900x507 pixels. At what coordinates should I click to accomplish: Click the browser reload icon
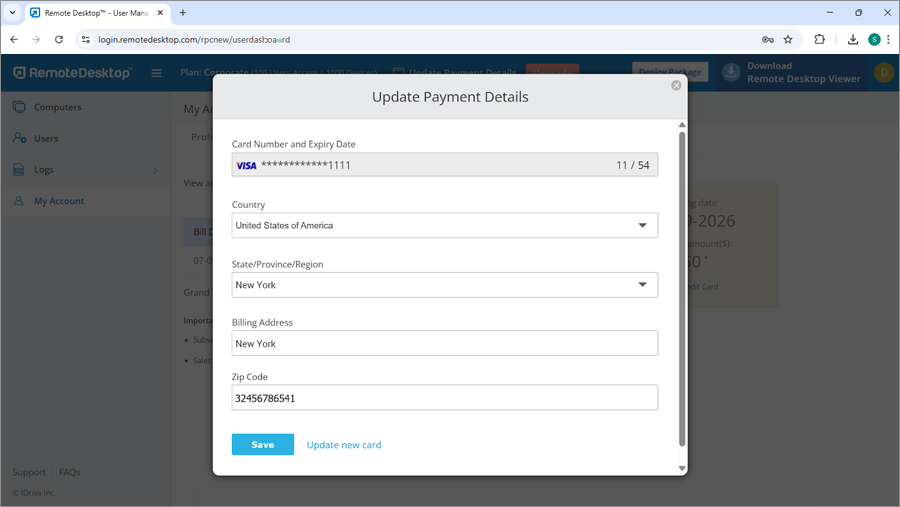[x=59, y=40]
